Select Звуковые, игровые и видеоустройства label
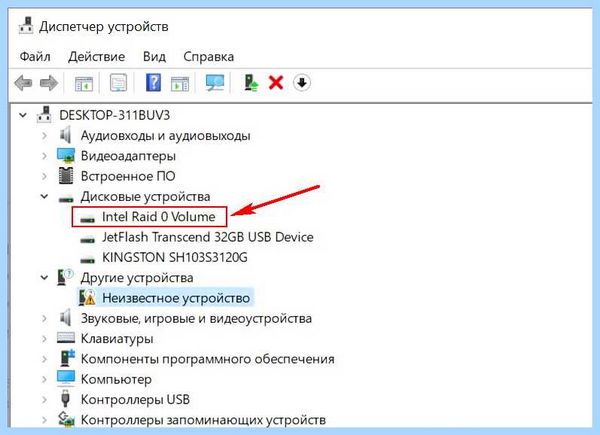The height and width of the screenshot is (435, 600). 196,318
